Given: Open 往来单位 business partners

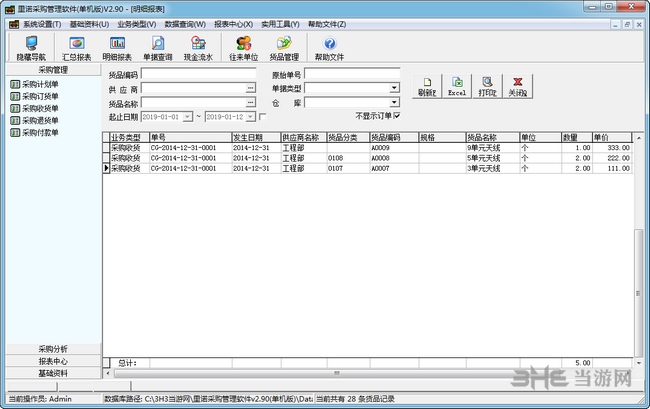Looking at the screenshot, I should 243,48.
